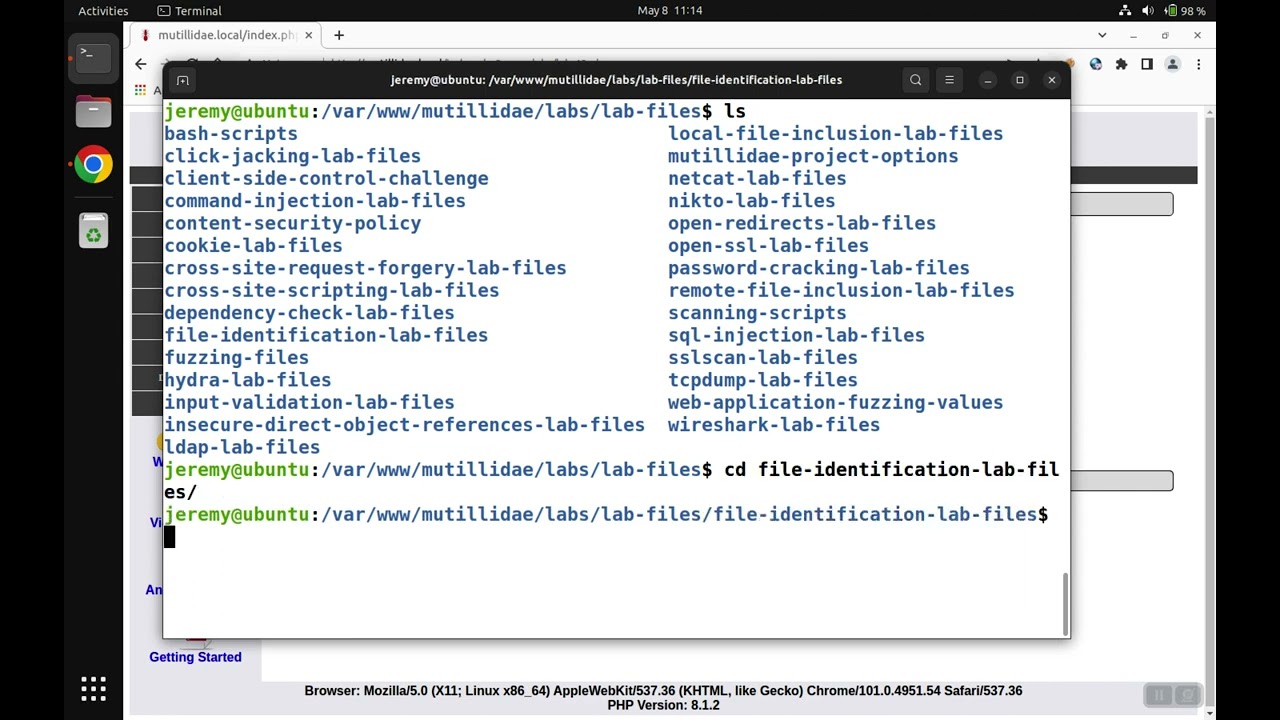
Task: Click the volume icon in top bar
Action: tap(1148, 11)
